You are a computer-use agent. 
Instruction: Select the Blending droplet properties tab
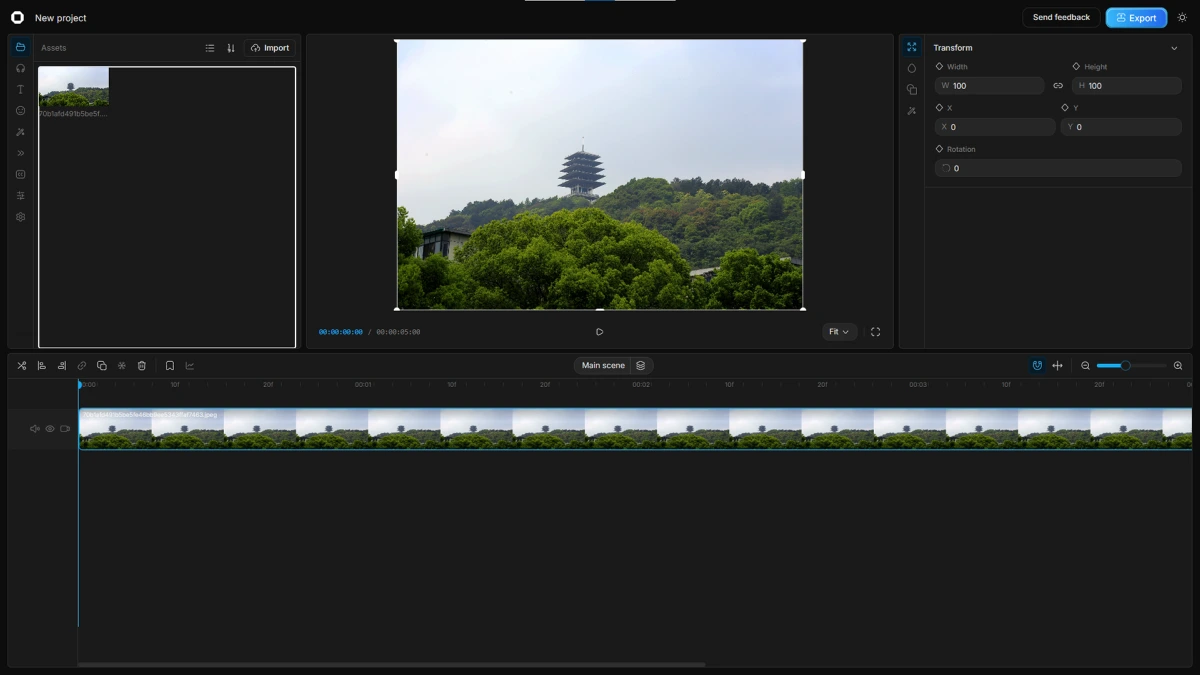911,68
